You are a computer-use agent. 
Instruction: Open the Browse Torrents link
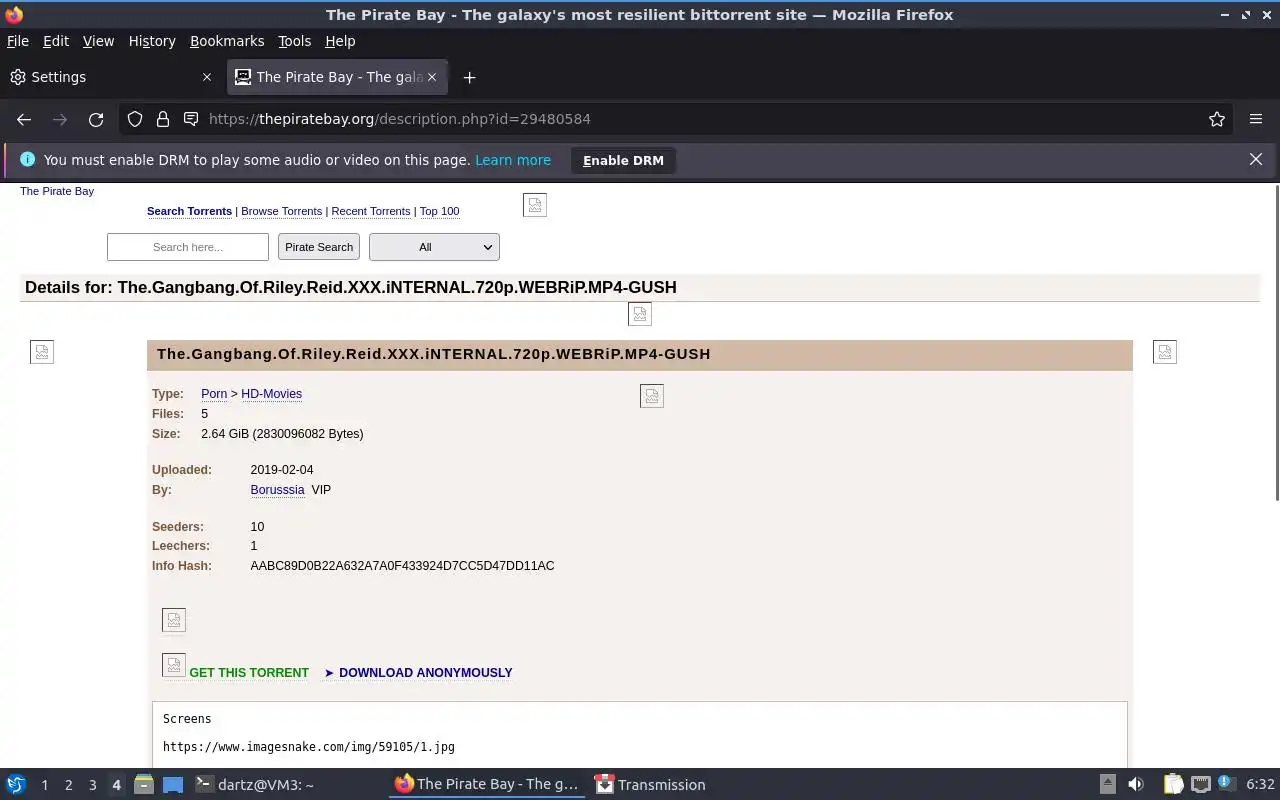coord(281,211)
